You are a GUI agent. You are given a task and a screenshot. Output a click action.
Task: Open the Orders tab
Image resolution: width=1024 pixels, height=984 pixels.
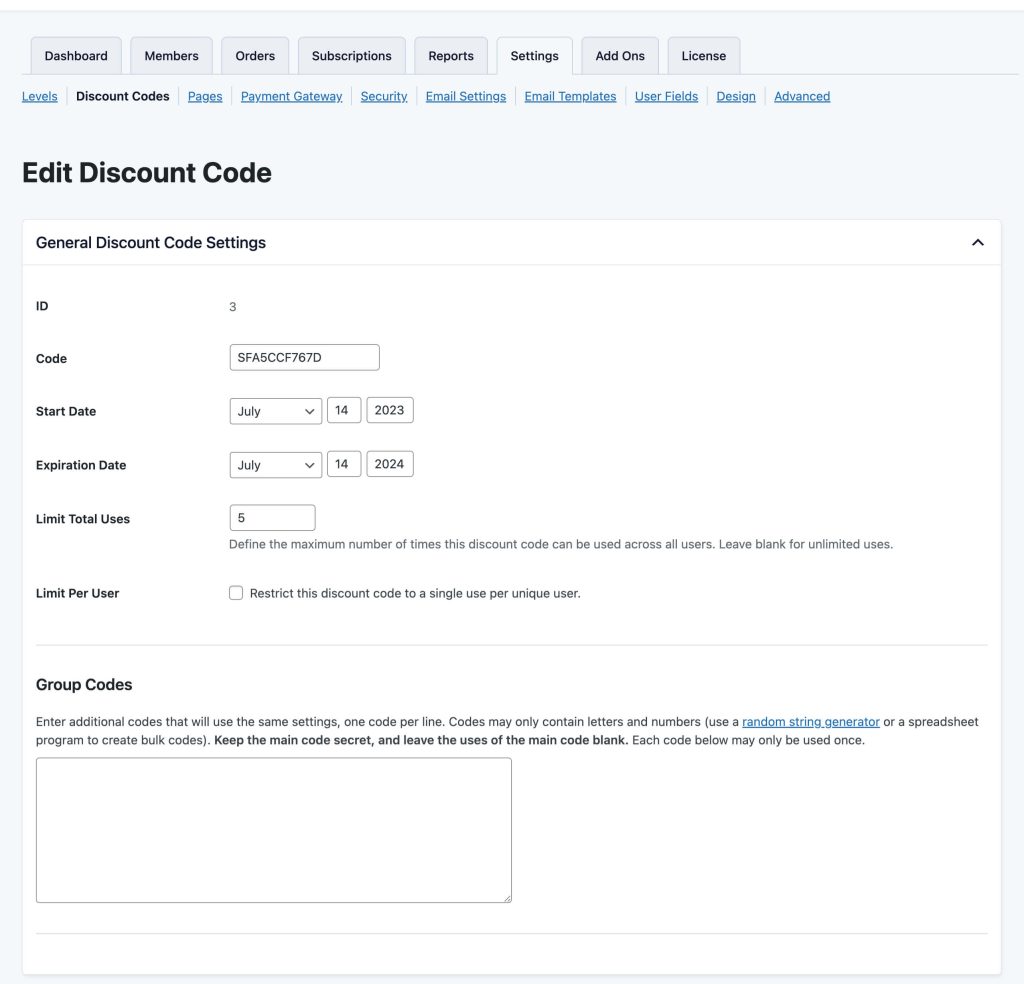tap(255, 56)
